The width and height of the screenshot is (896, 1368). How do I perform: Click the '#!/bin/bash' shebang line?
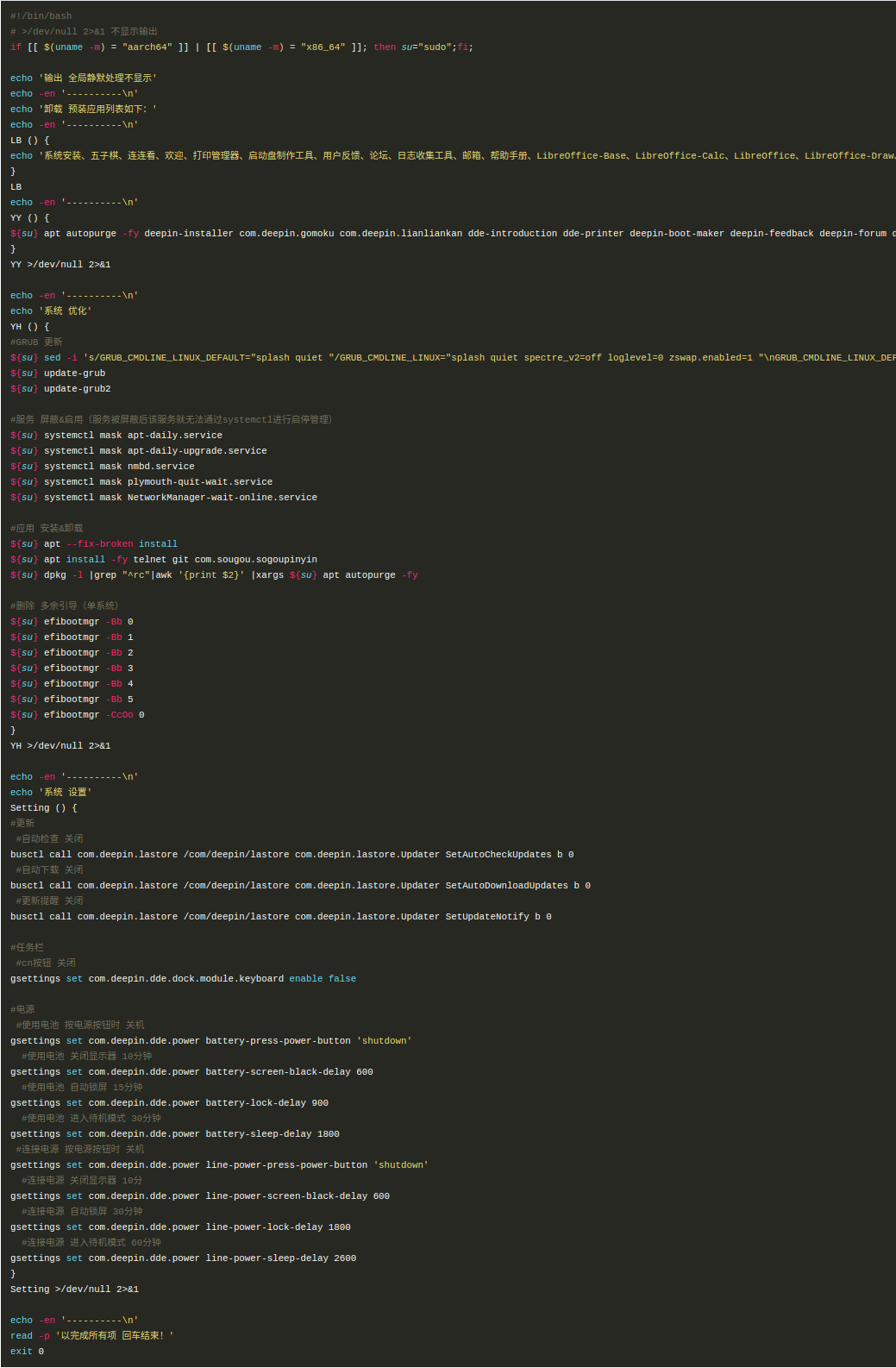(x=41, y=16)
